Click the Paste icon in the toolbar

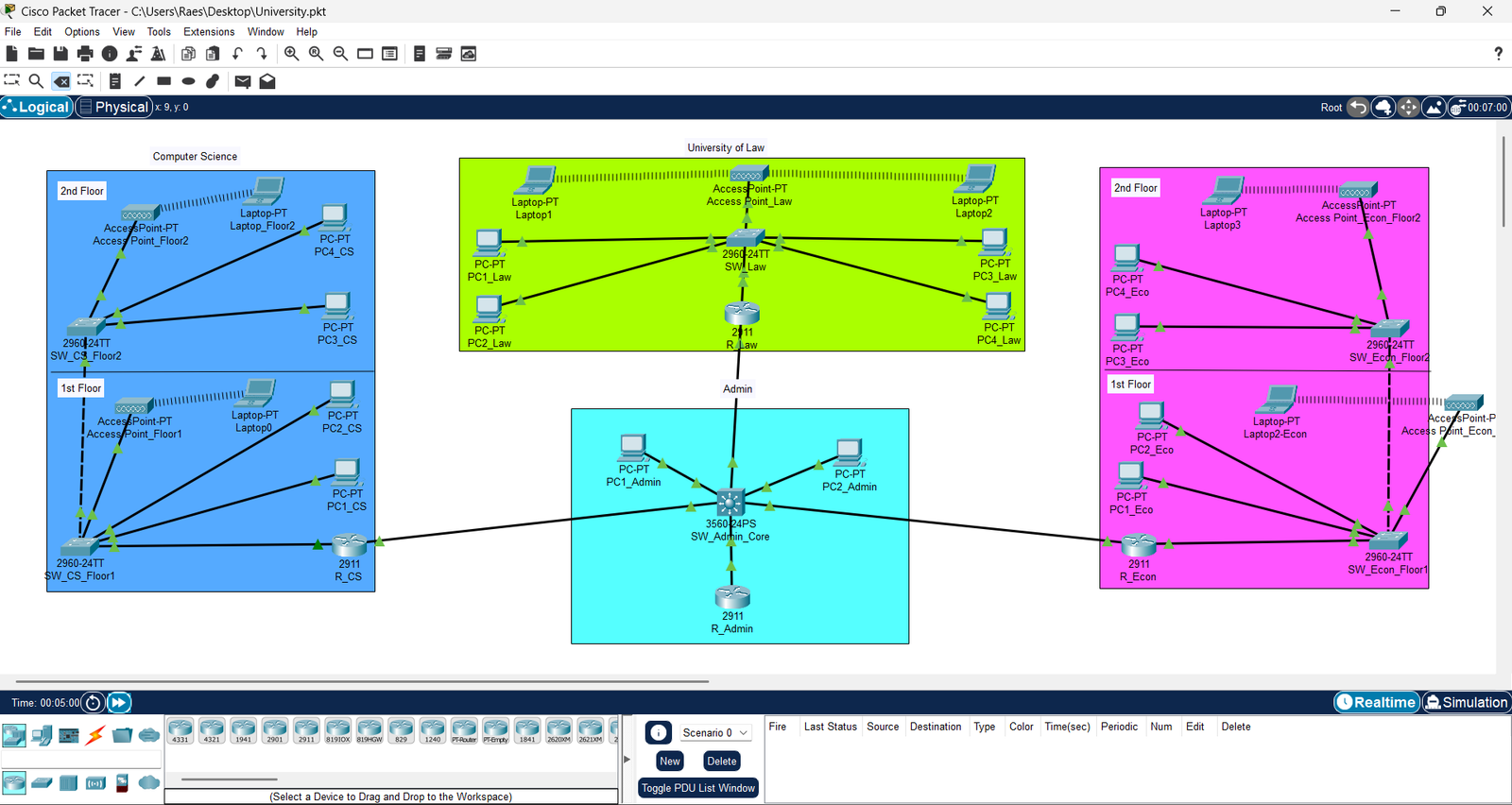click(x=213, y=54)
